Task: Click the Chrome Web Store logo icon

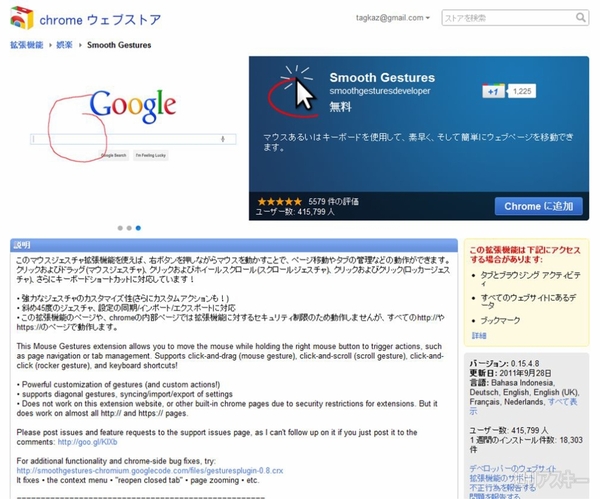Action: pos(22,18)
